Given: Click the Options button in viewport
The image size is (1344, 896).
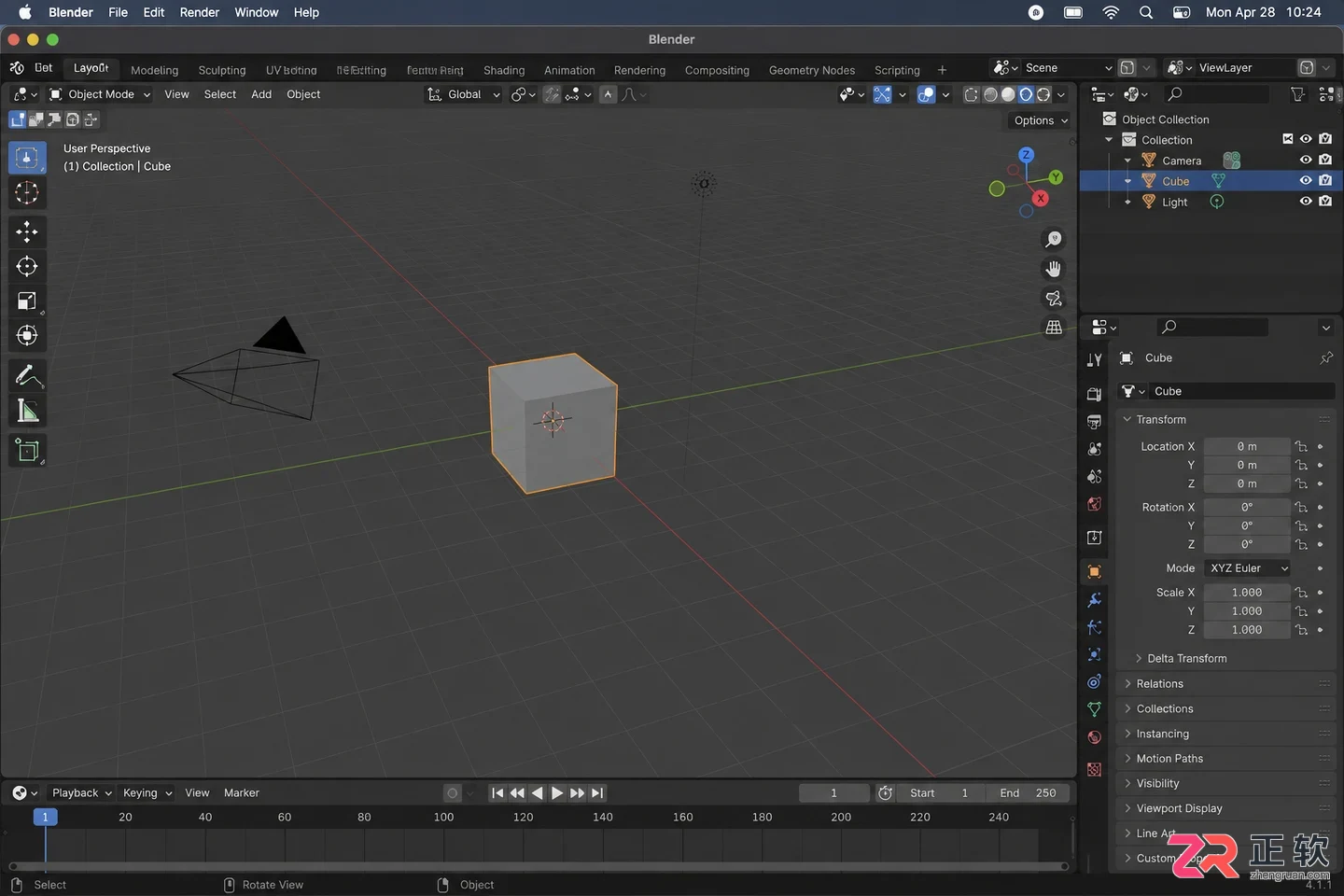Looking at the screenshot, I should [1040, 120].
